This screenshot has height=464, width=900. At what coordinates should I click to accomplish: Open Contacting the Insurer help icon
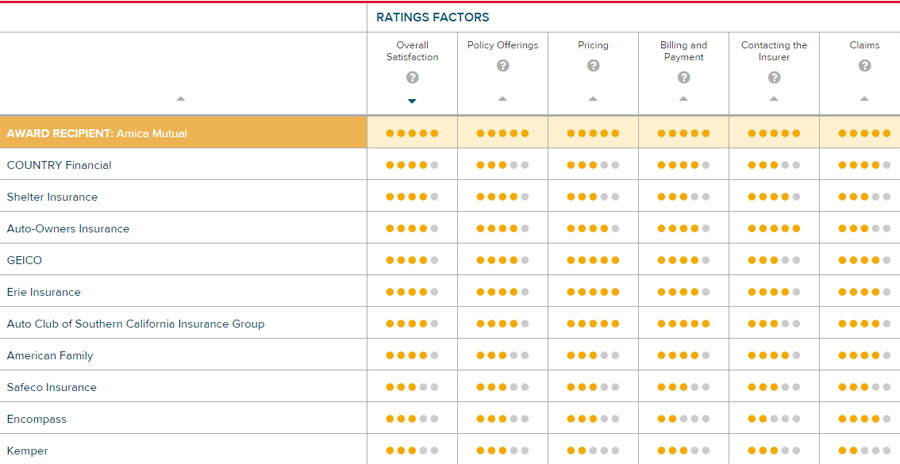point(774,78)
